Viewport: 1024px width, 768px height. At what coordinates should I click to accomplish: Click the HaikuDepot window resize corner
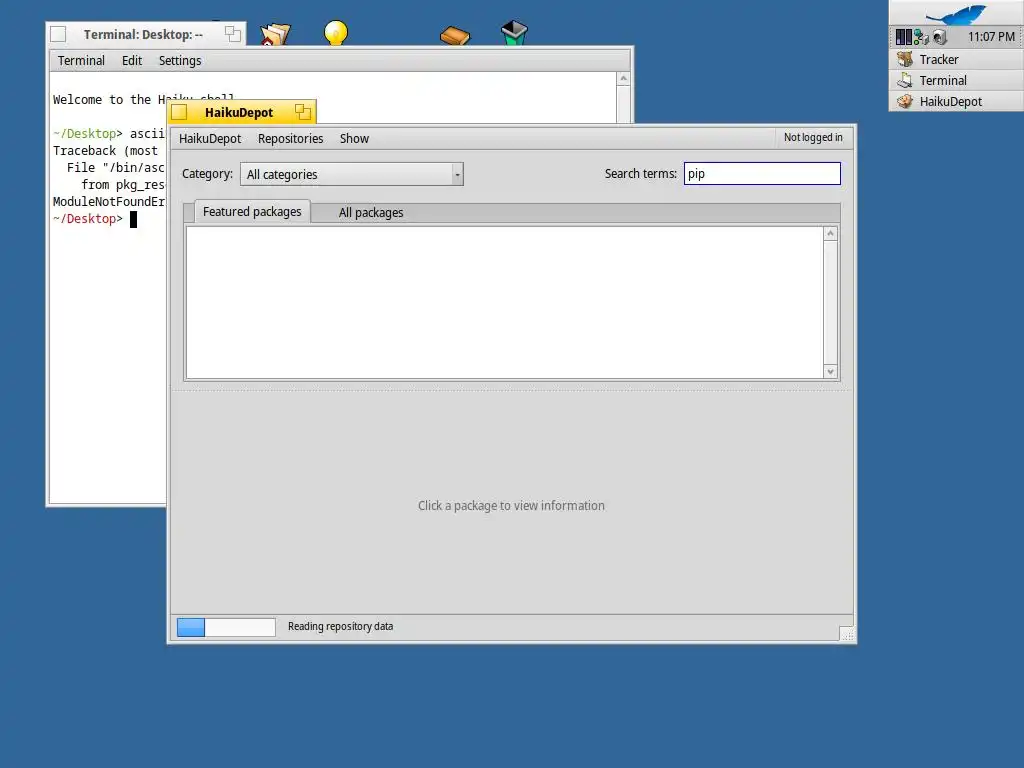847,634
